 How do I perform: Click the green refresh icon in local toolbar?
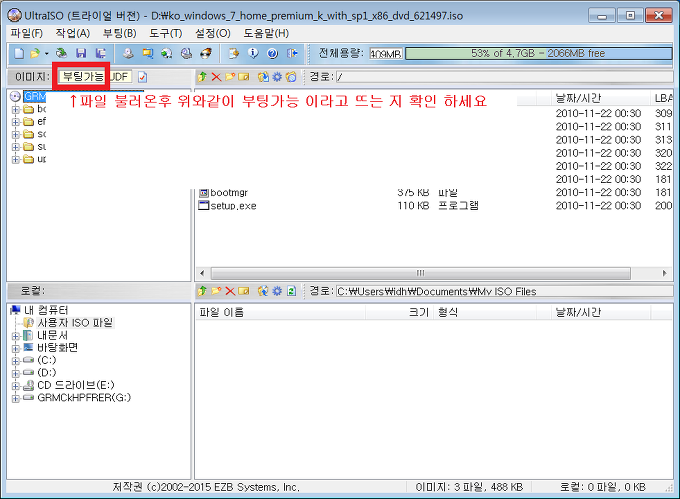tap(291, 291)
